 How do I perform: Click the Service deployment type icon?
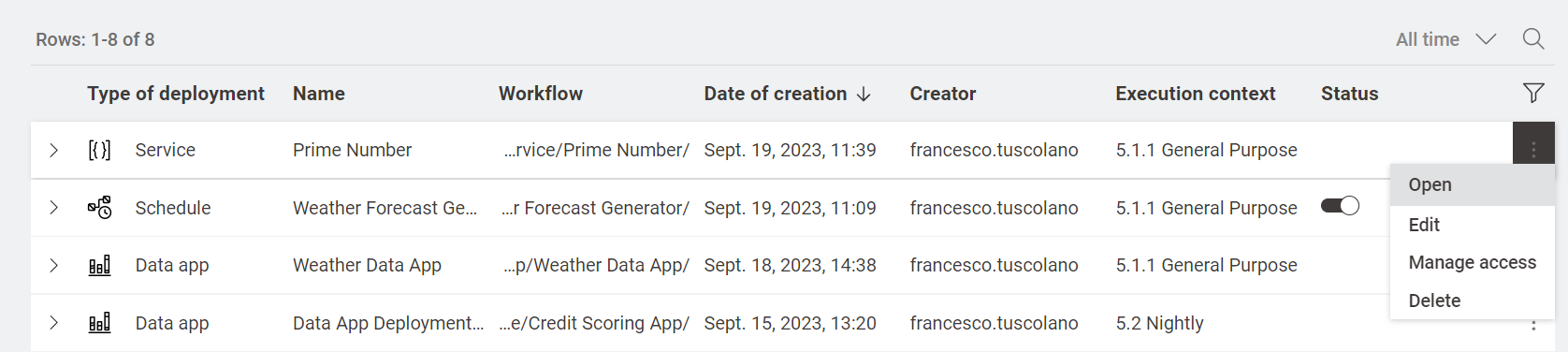pos(99,150)
